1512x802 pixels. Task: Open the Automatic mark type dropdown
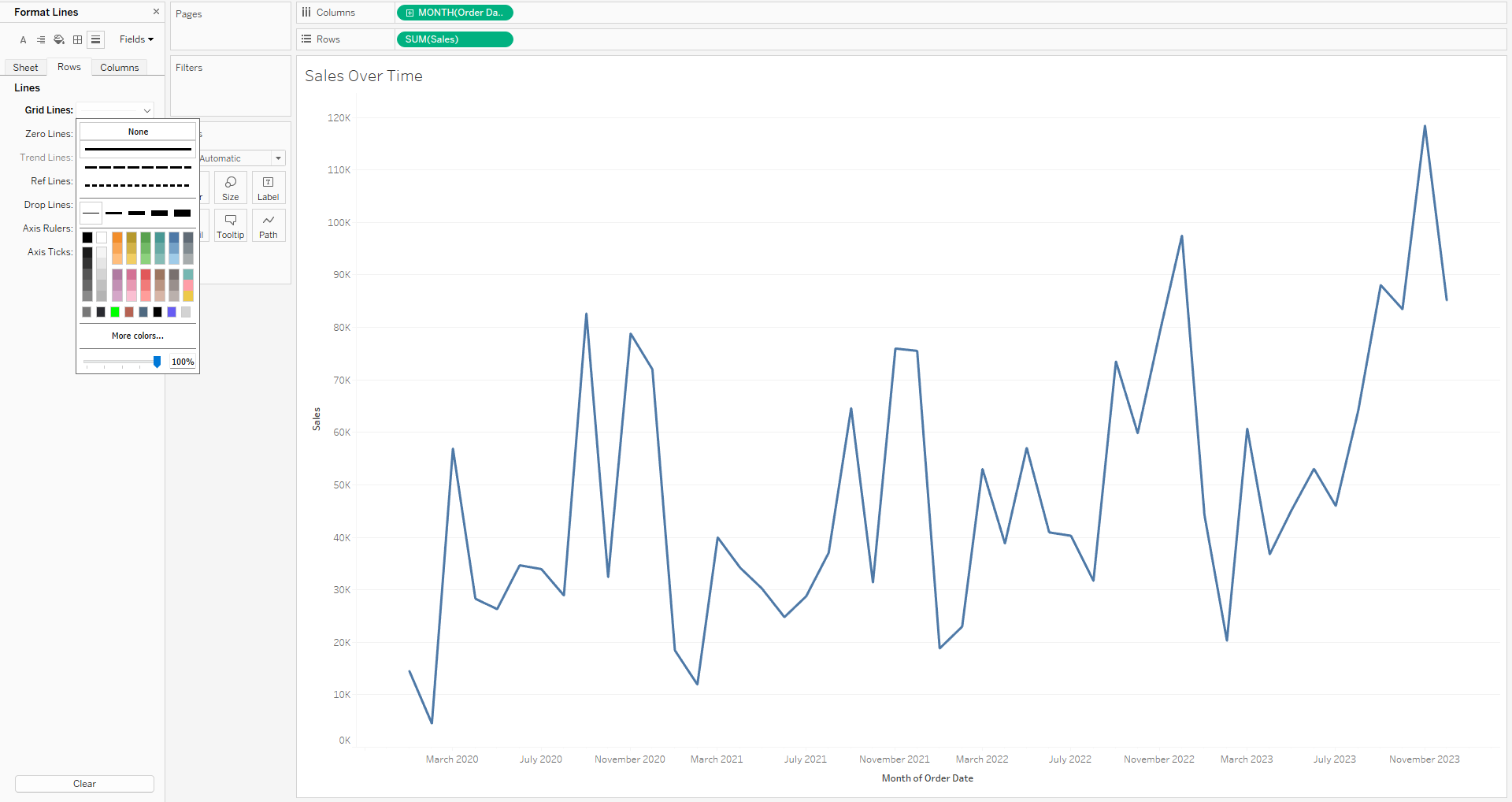241,158
